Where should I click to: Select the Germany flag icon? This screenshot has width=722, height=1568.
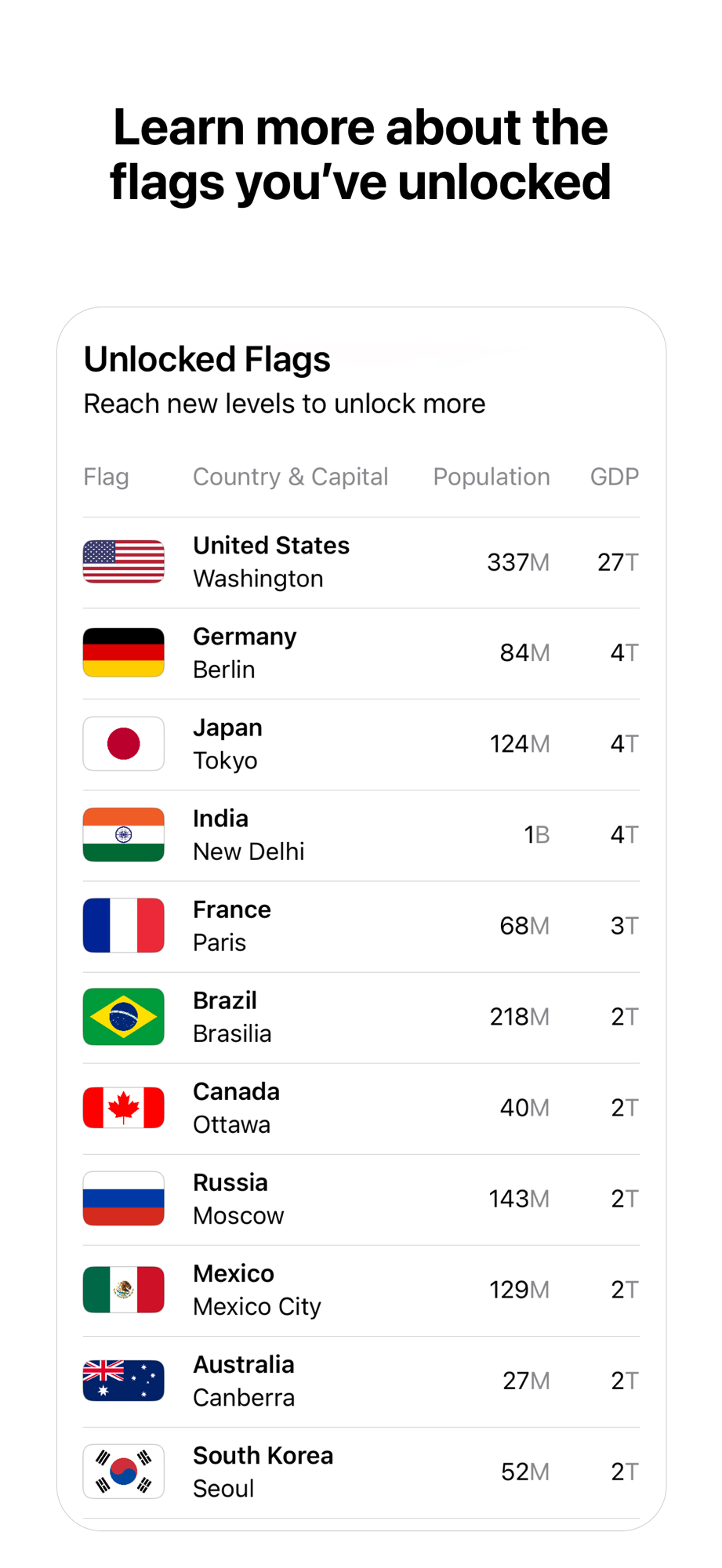124,652
